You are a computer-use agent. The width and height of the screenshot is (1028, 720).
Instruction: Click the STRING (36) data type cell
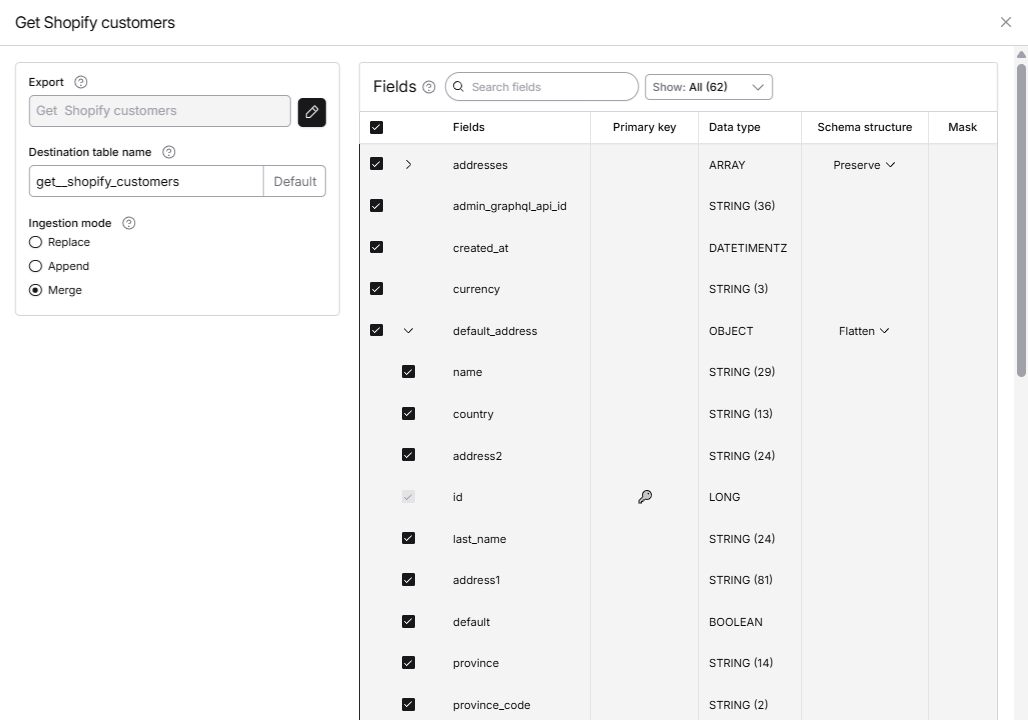click(x=741, y=206)
